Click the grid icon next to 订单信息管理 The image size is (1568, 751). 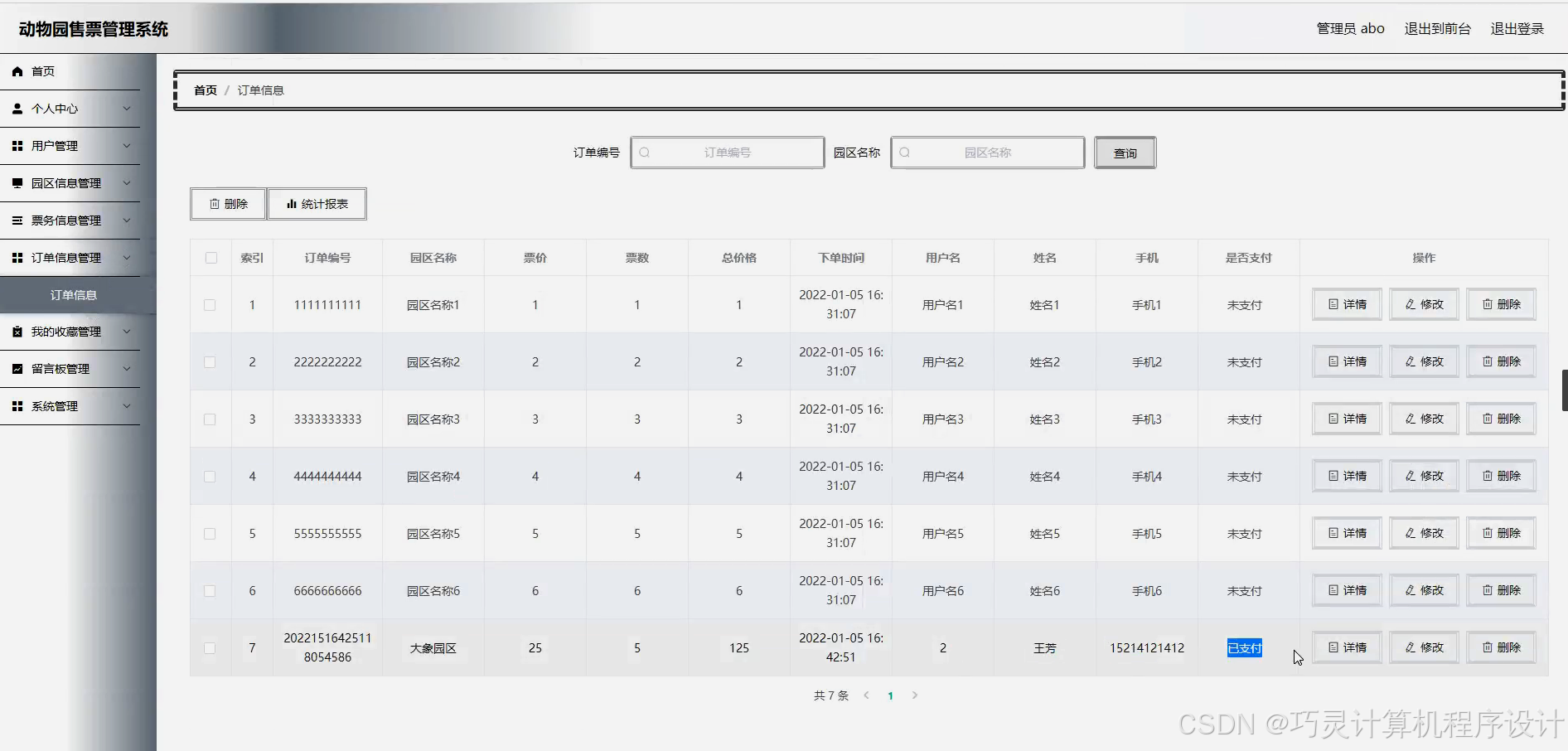pos(17,258)
